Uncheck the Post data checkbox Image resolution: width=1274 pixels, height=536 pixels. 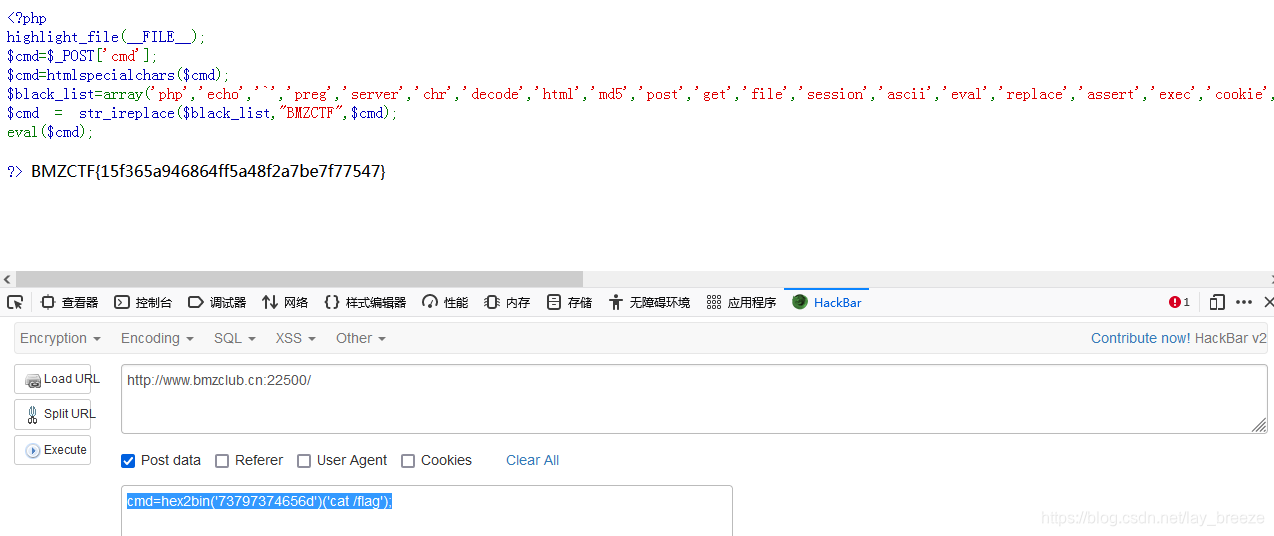tap(128, 461)
